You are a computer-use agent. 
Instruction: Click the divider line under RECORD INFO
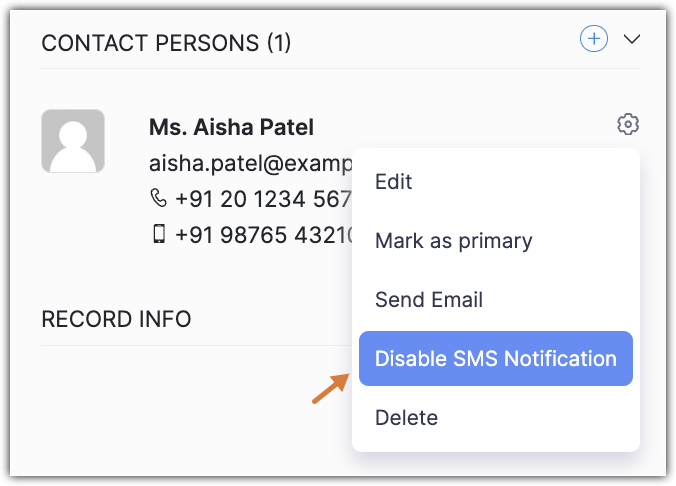(x=190, y=346)
